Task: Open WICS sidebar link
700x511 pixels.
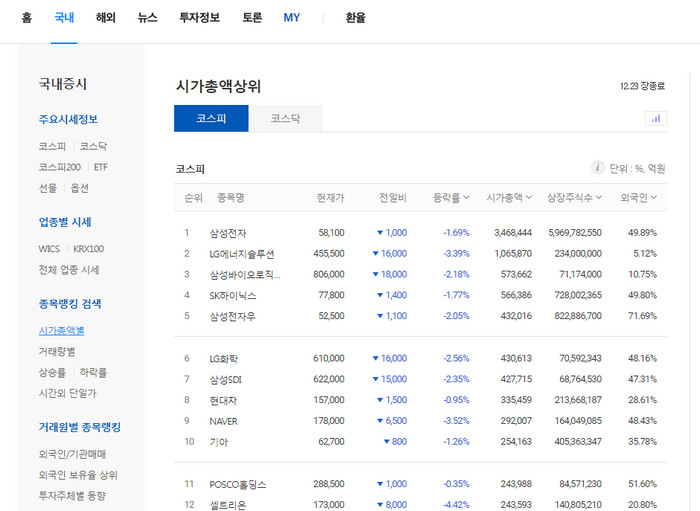Action: pyautogui.click(x=49, y=249)
